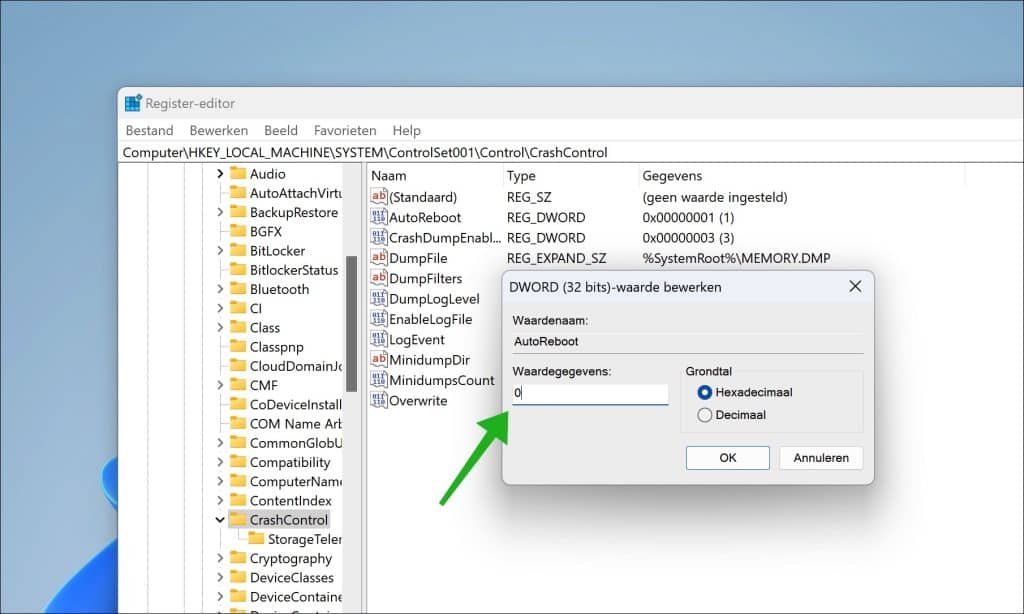Screen dimensions: 1024x614
Task: Open the Help menu
Action: (406, 131)
